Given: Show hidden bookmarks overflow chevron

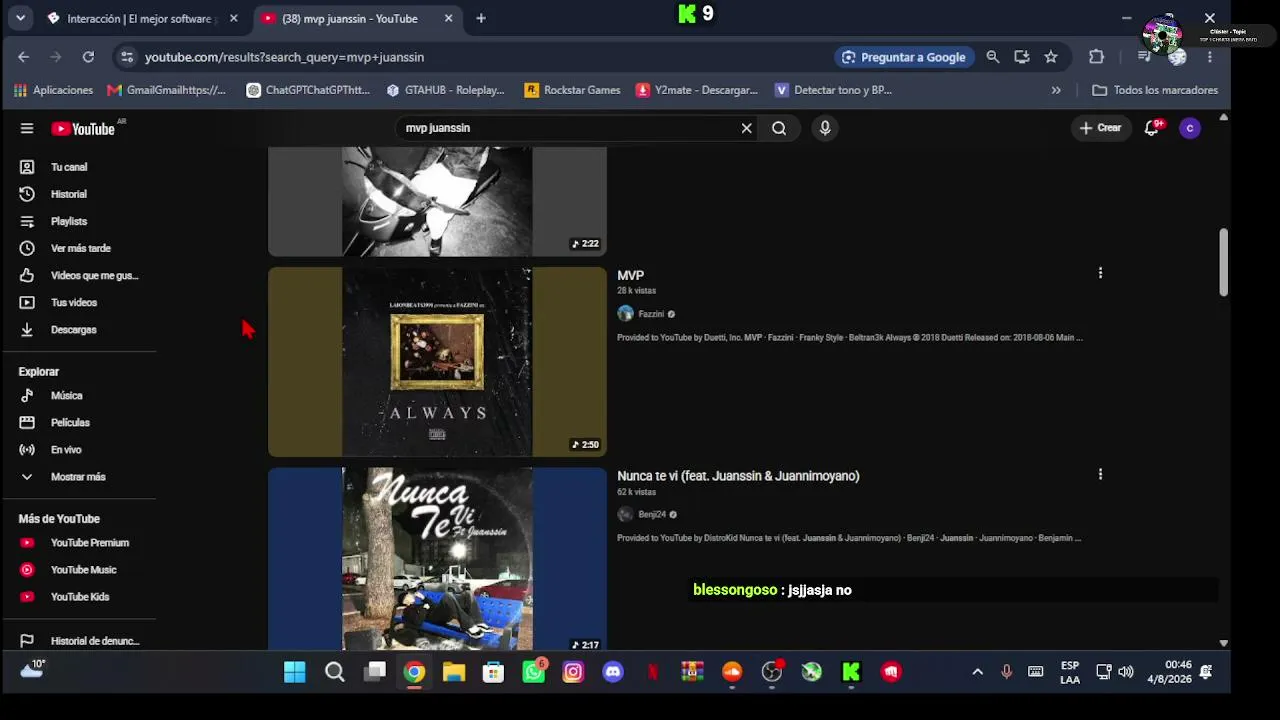Looking at the screenshot, I should pos(1056,90).
